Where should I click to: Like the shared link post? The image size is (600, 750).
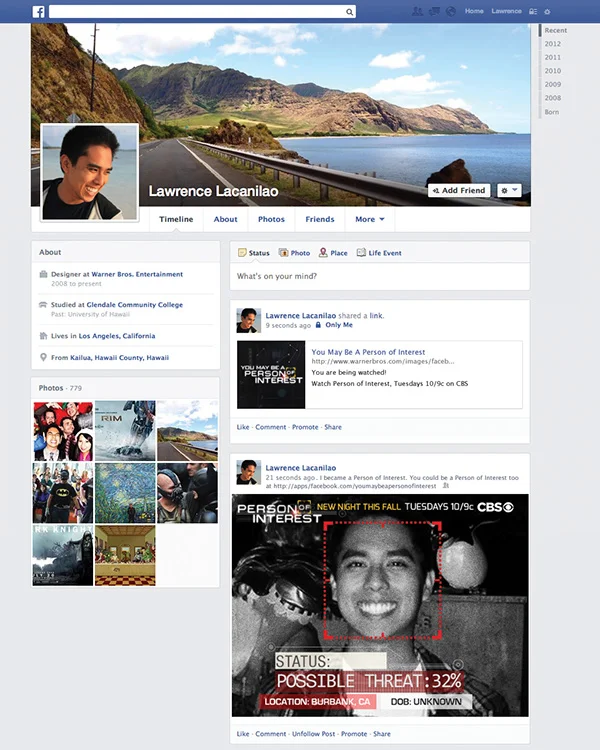tap(243, 427)
